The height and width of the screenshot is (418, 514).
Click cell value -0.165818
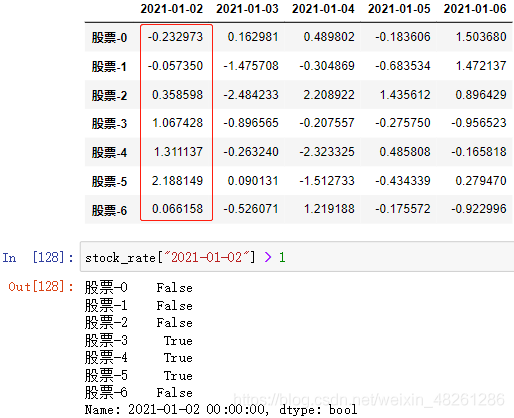pyautogui.click(x=479, y=152)
